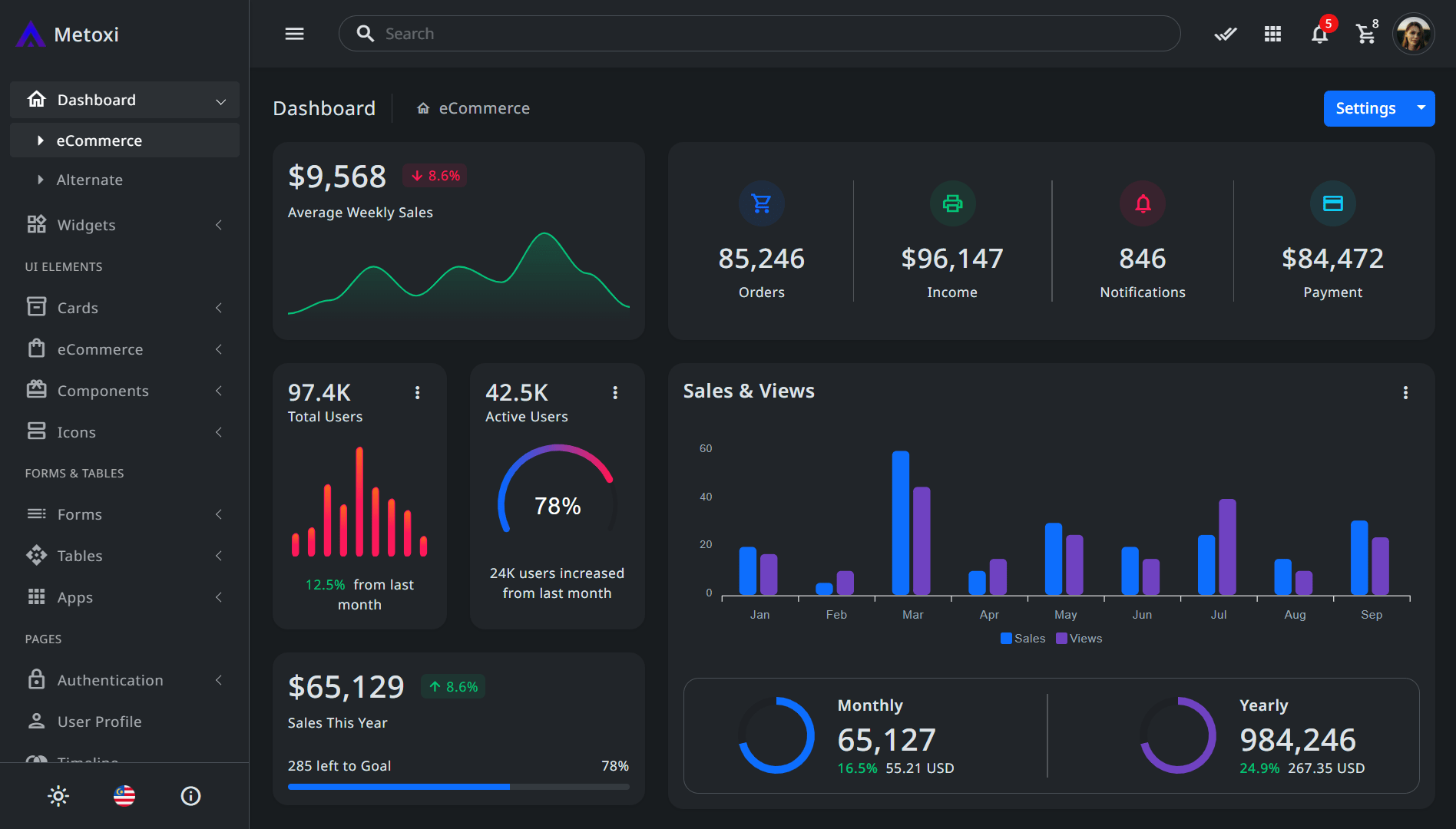
Task: Click the info icon in sidebar footer
Action: click(190, 796)
